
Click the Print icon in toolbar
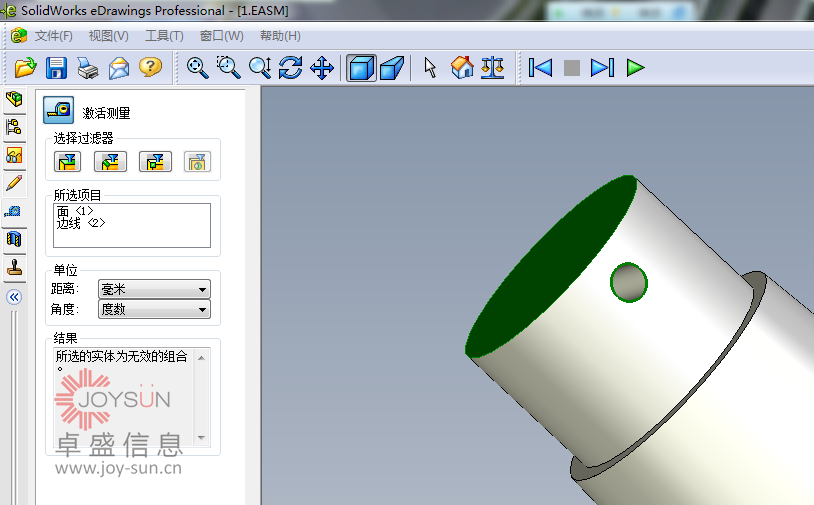click(x=88, y=67)
